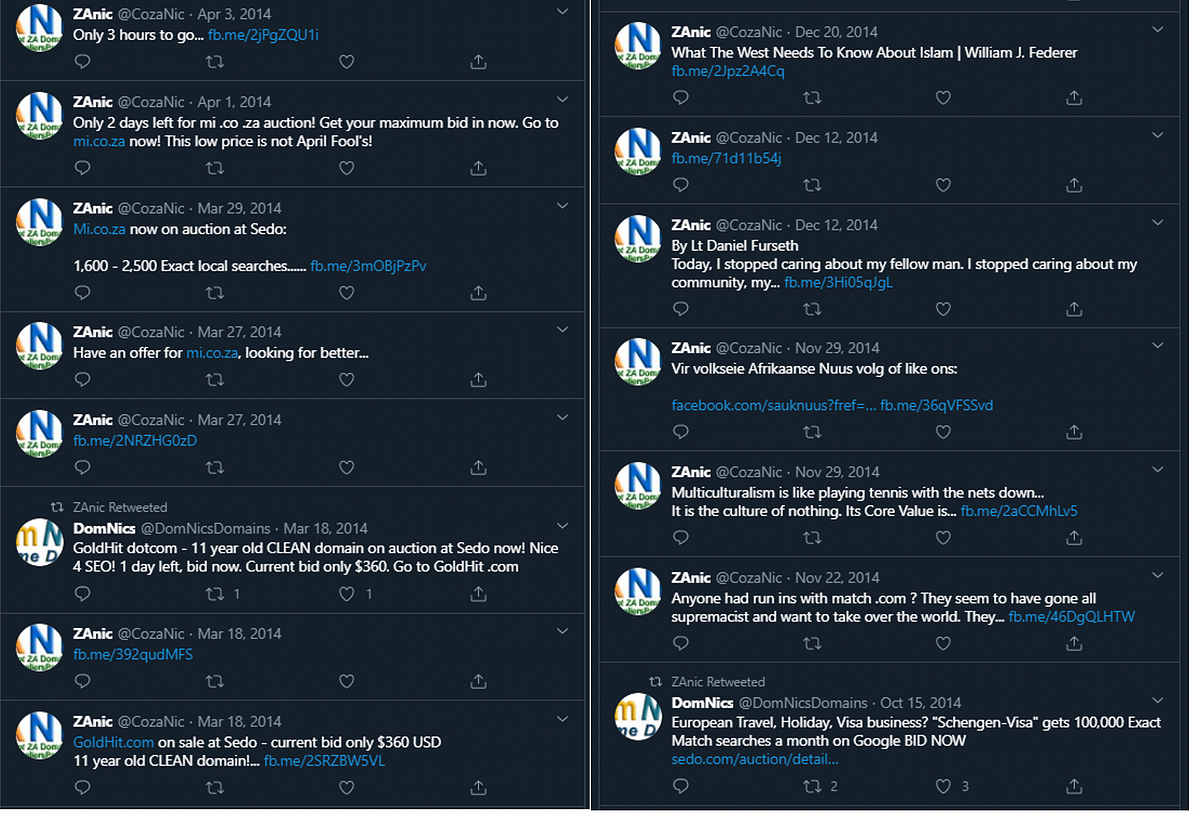Open the caret menu on the Mar 29, 2014 tweet
The height and width of the screenshot is (814, 1200).
point(562,205)
